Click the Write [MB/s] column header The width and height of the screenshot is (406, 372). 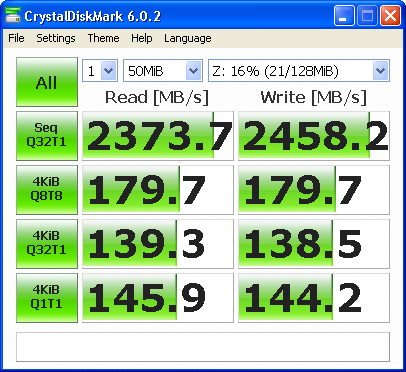314,98
